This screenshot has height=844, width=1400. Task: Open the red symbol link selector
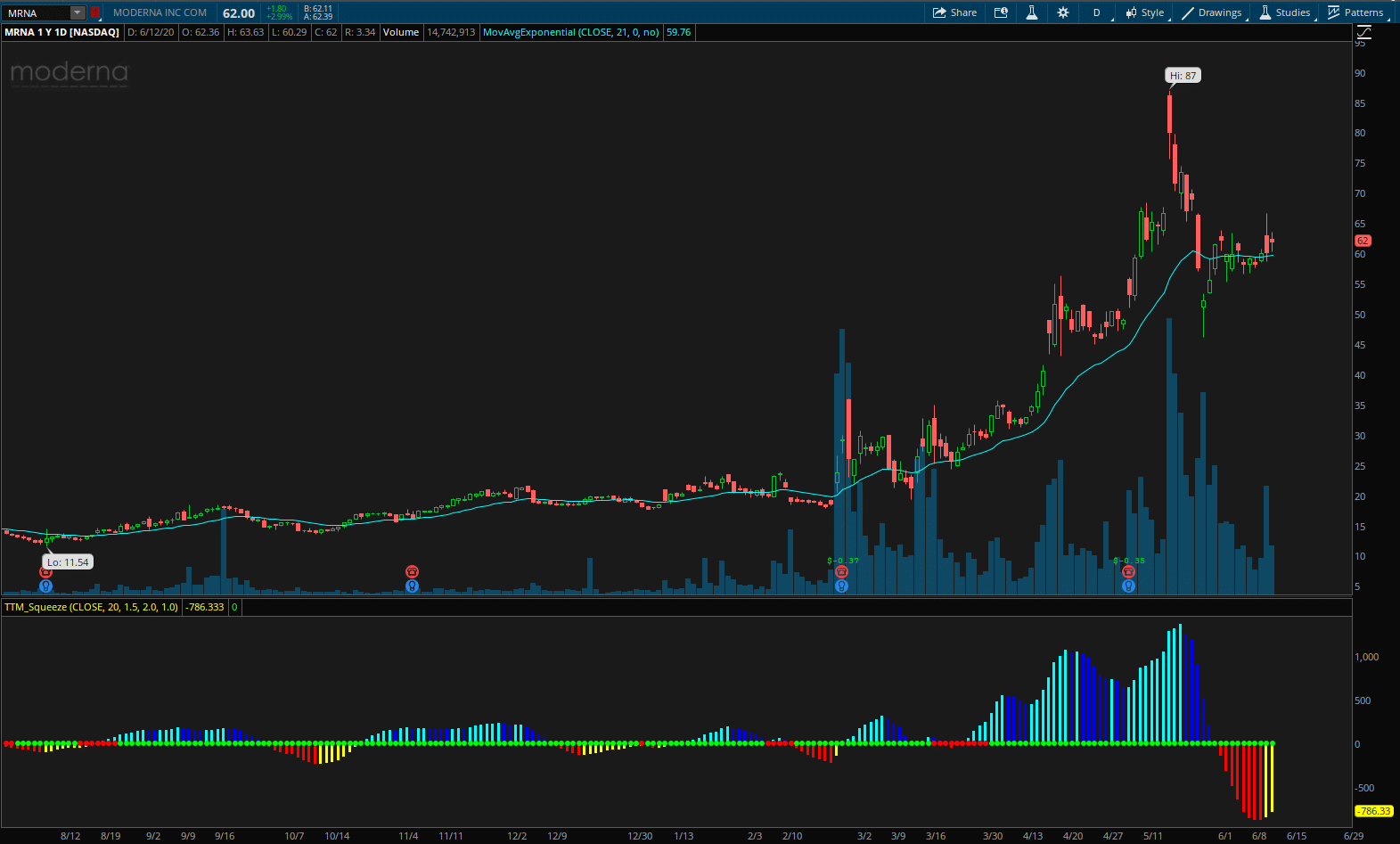pyautogui.click(x=94, y=12)
